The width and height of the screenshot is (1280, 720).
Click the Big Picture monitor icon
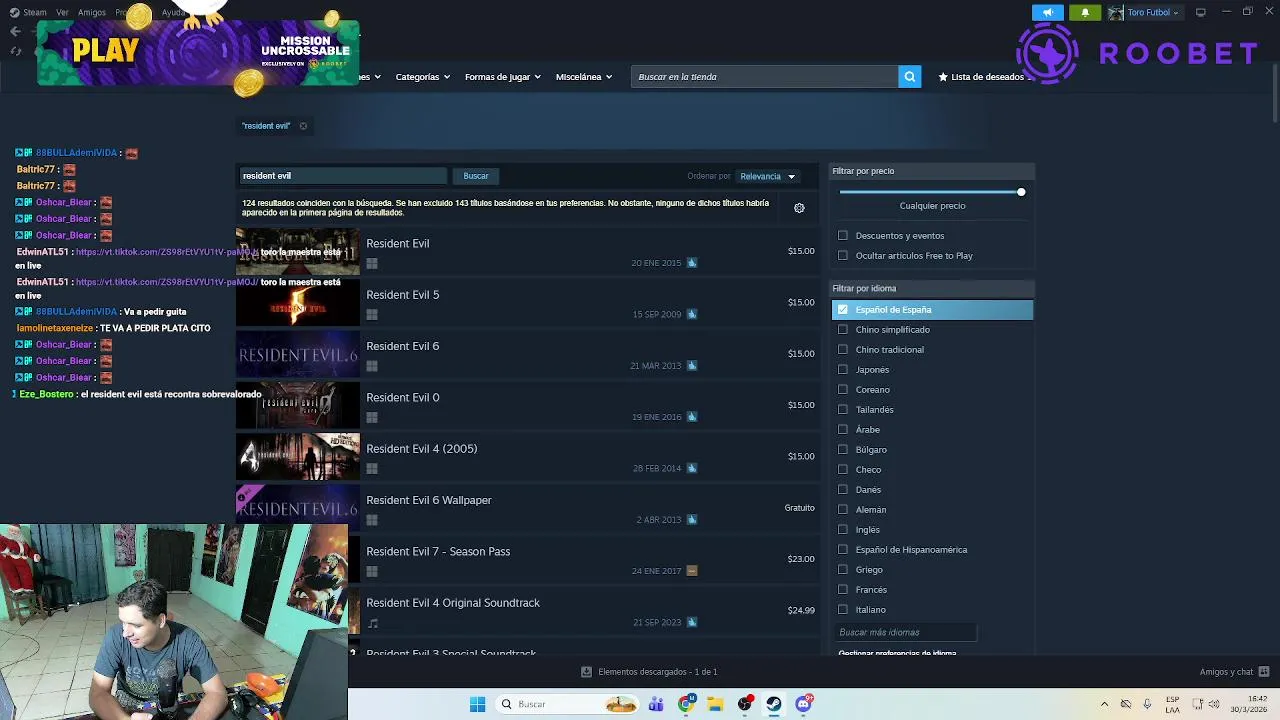(1200, 12)
